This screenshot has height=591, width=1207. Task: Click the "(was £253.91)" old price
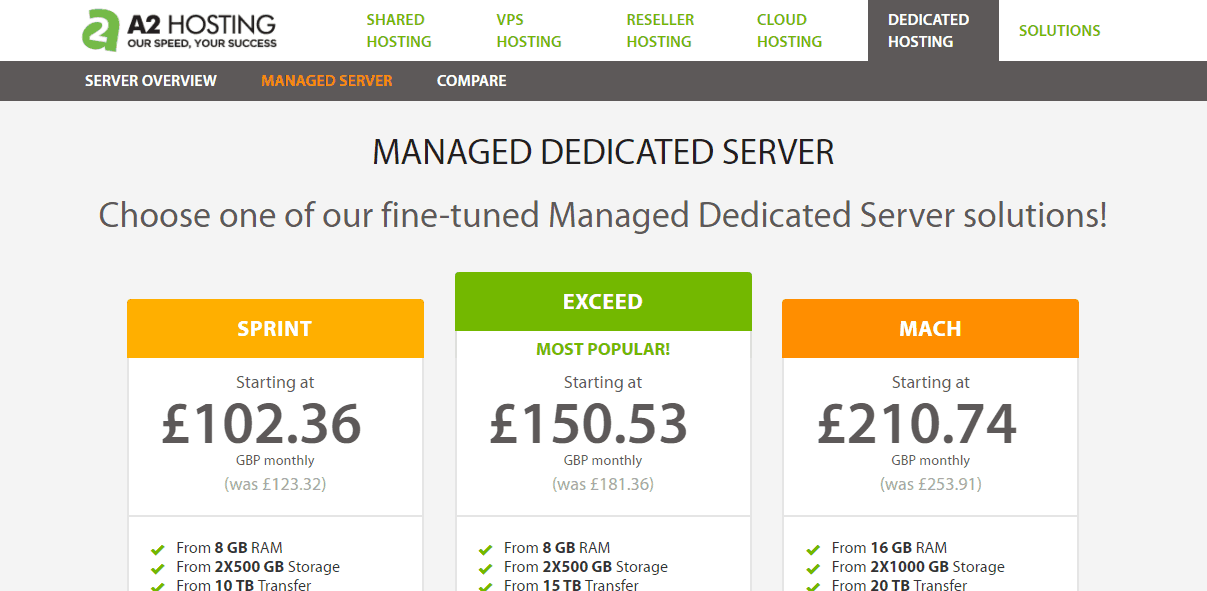930,484
